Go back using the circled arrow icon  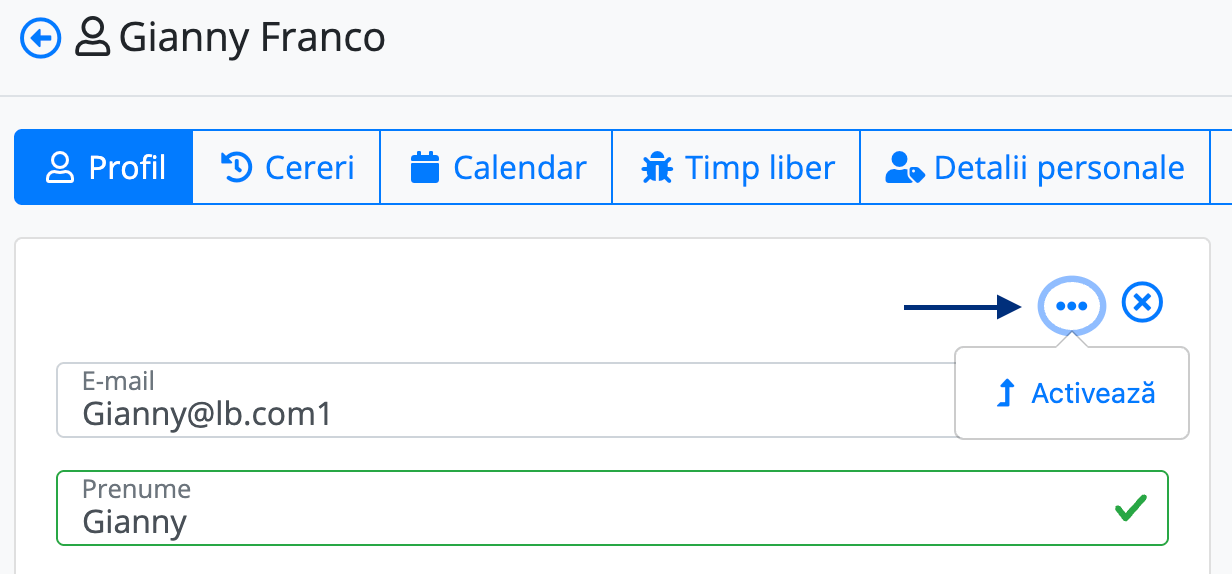(41, 39)
